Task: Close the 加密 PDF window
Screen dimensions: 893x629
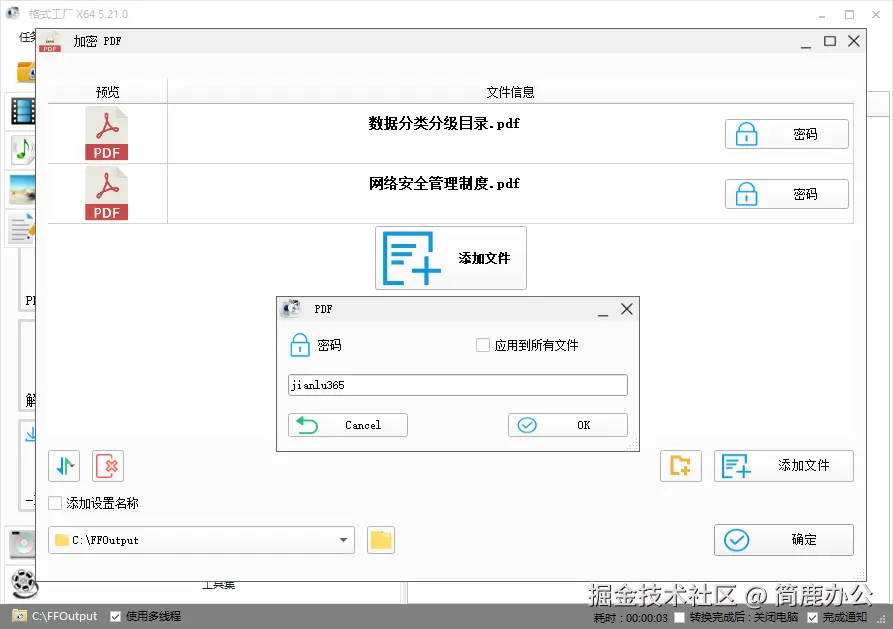Action: tap(853, 41)
